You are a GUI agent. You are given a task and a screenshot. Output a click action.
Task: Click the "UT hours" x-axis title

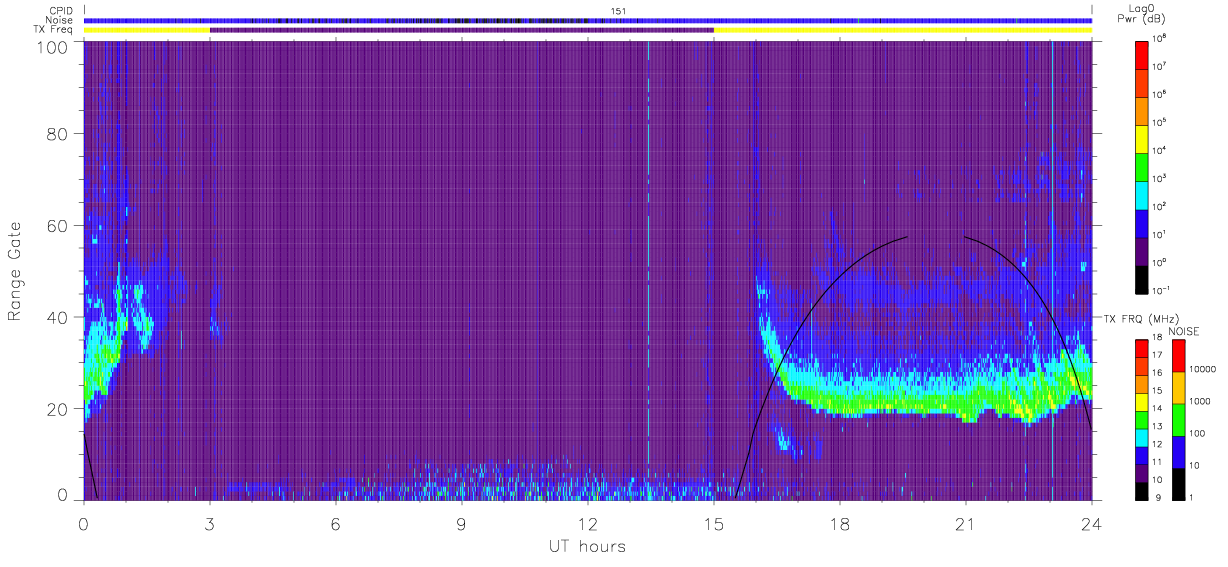tap(586, 546)
